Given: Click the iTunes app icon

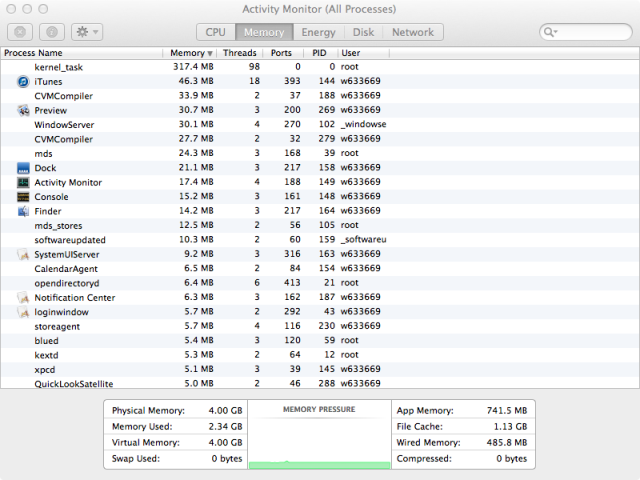Looking at the screenshot, I should point(23,82).
